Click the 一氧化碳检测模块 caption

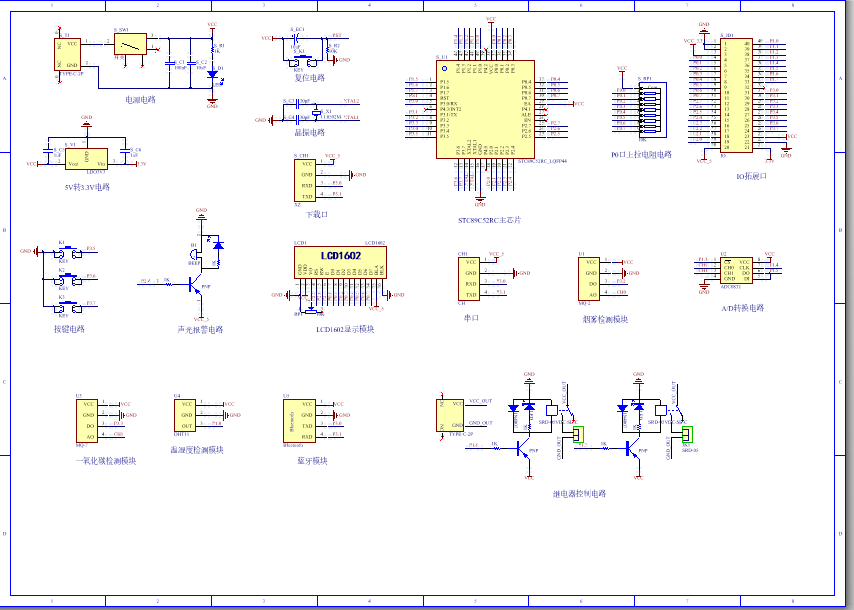(x=106, y=461)
